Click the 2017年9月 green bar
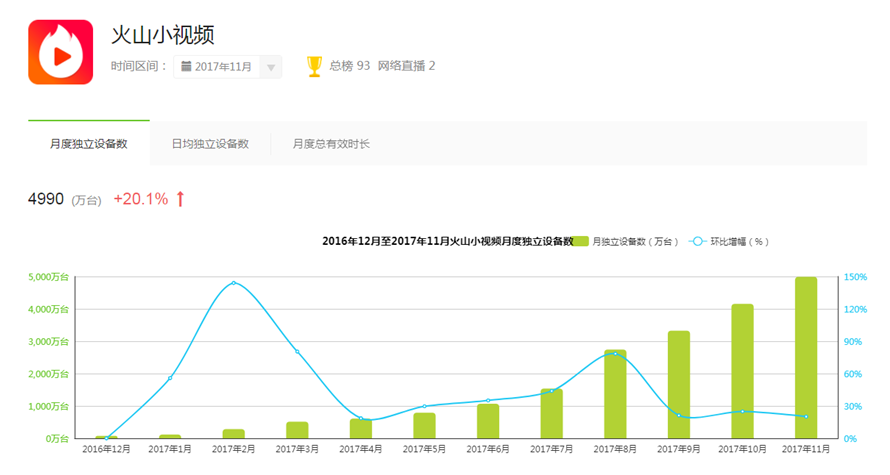The image size is (890, 475). click(679, 384)
